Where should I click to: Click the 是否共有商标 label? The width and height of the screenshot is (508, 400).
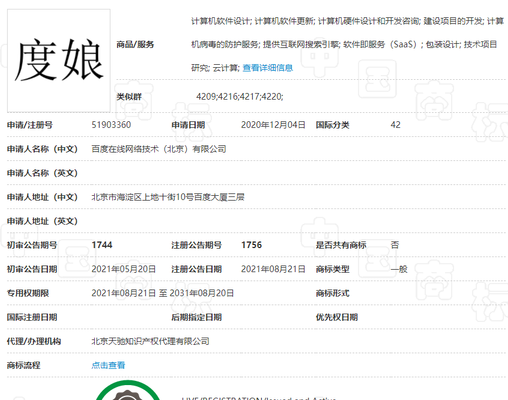click(341, 245)
